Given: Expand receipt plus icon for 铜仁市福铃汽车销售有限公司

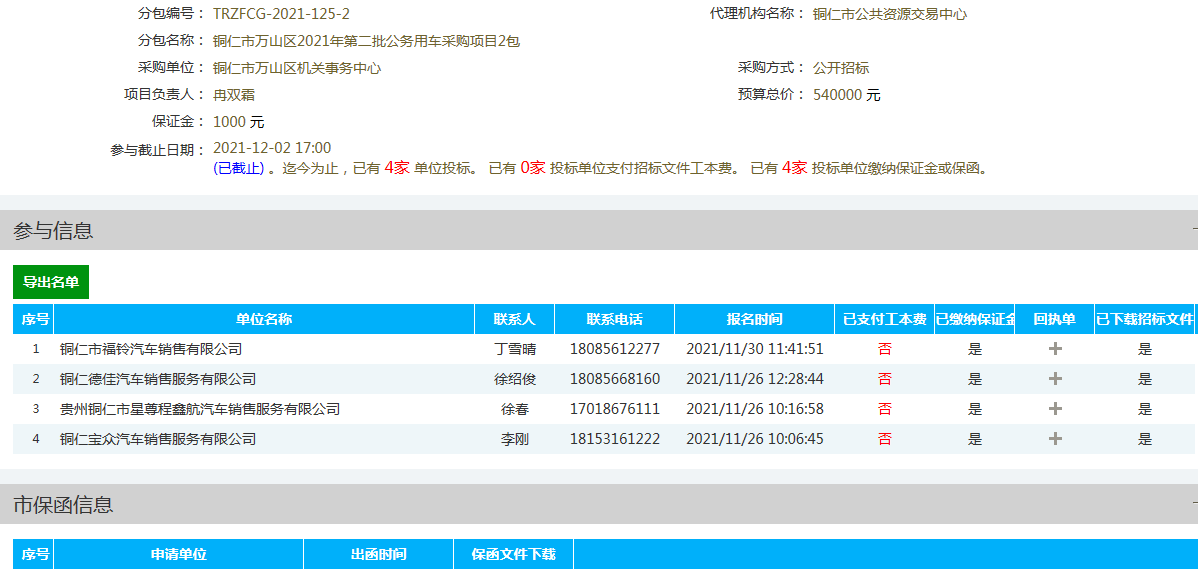Looking at the screenshot, I should coord(1054,349).
